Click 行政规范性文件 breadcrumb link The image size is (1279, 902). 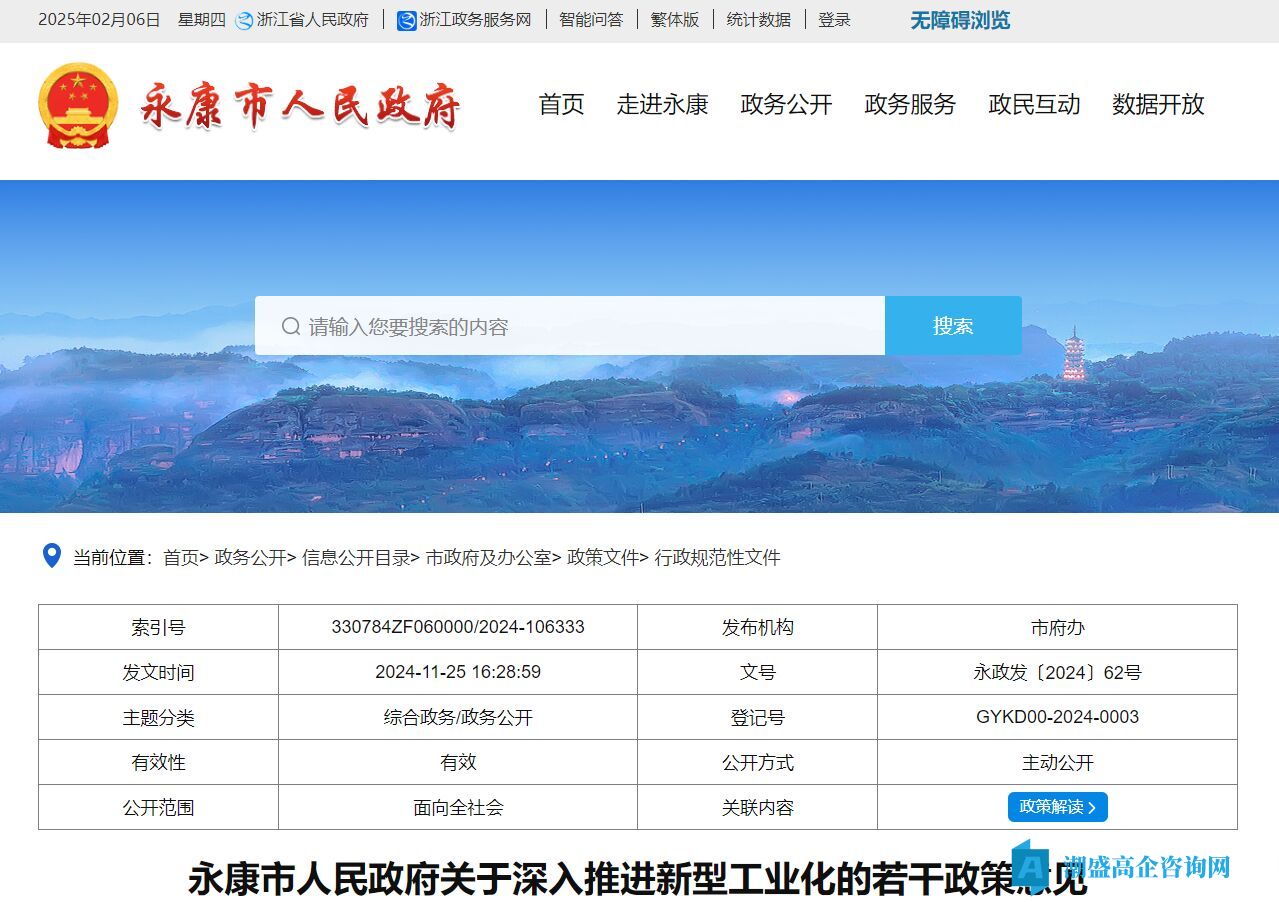point(717,558)
